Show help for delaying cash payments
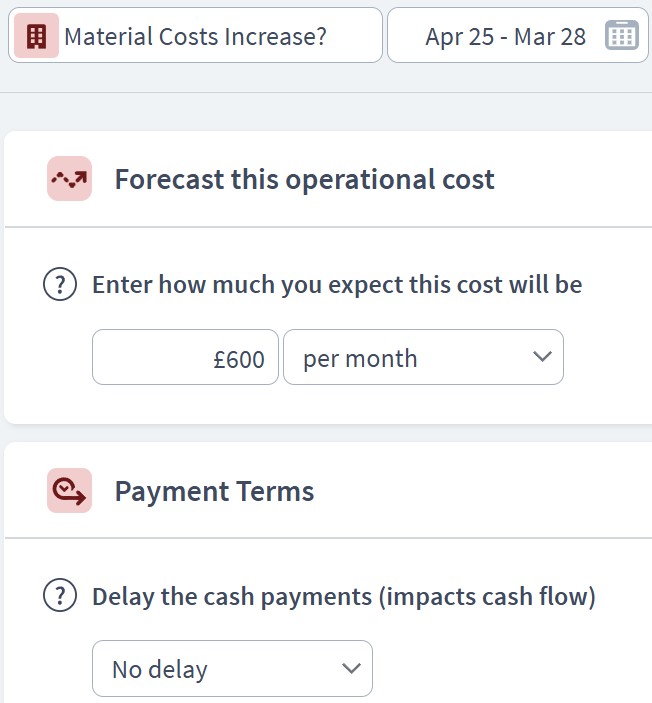 60,595
